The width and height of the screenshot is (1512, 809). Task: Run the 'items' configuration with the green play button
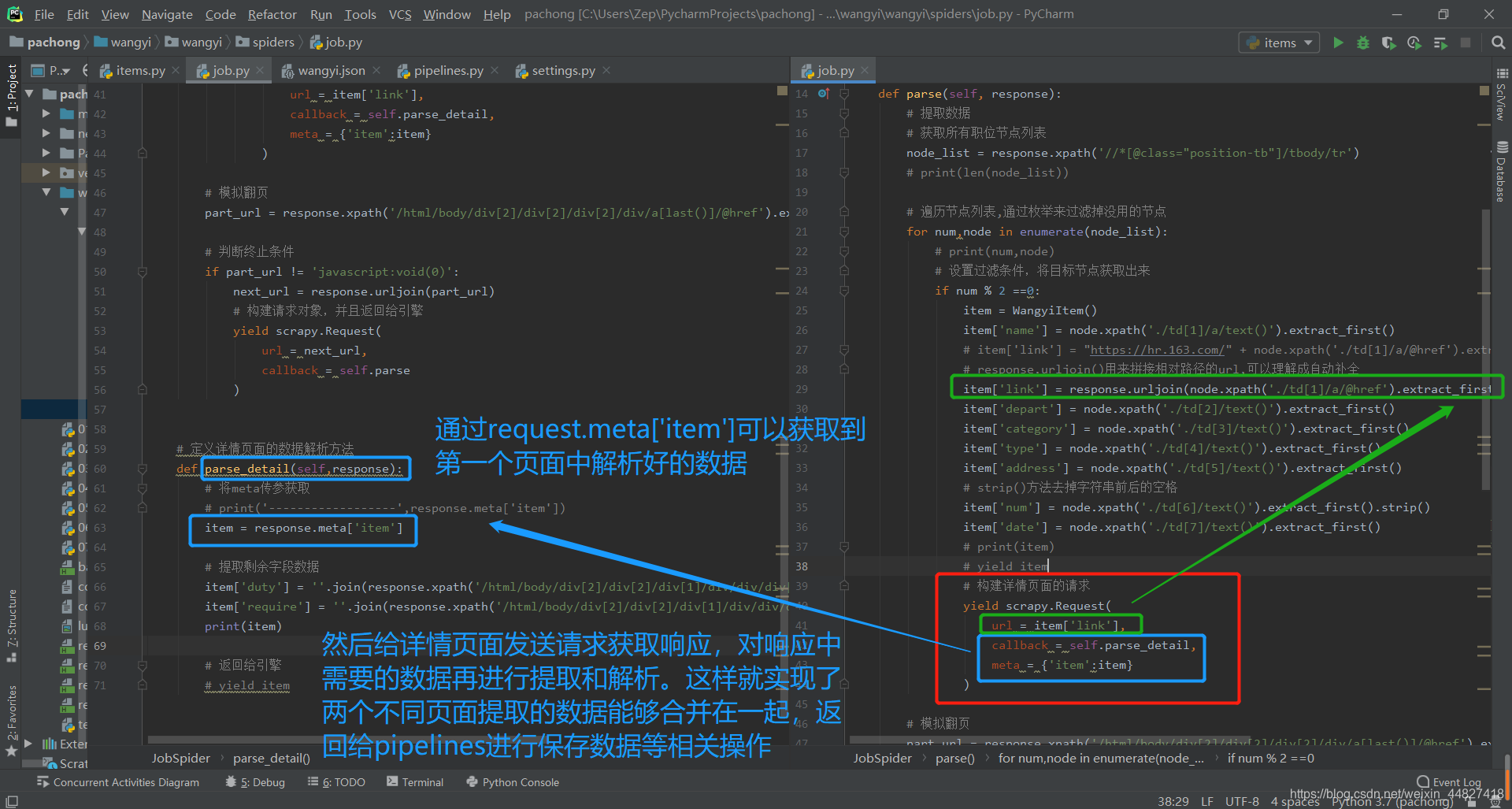pyautogui.click(x=1338, y=43)
